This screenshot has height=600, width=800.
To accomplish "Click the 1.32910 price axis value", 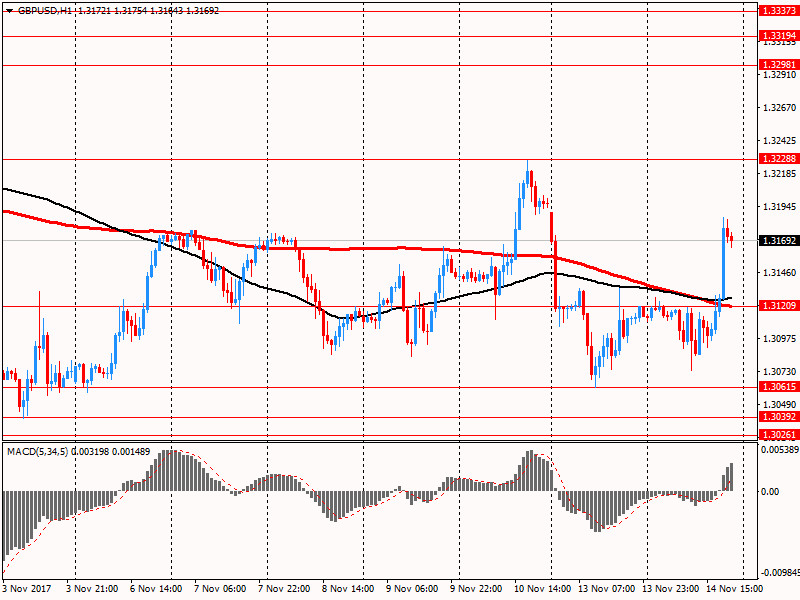I will click(779, 75).
